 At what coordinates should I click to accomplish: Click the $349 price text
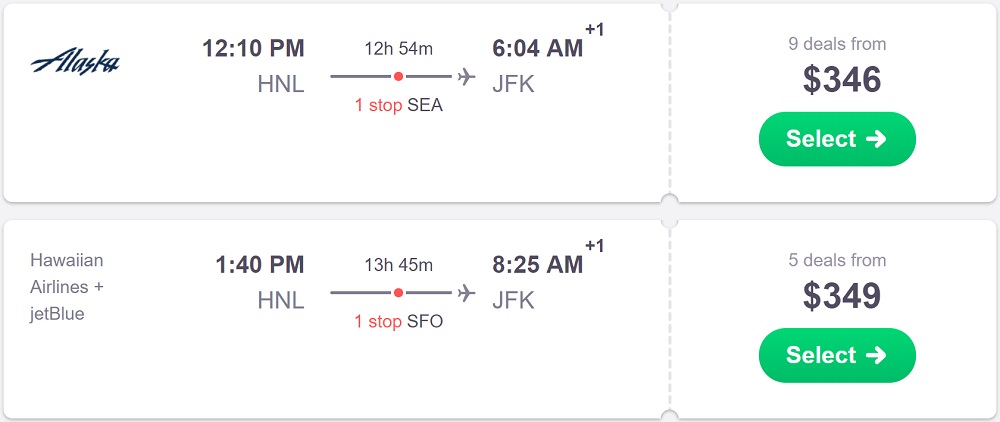tap(842, 296)
